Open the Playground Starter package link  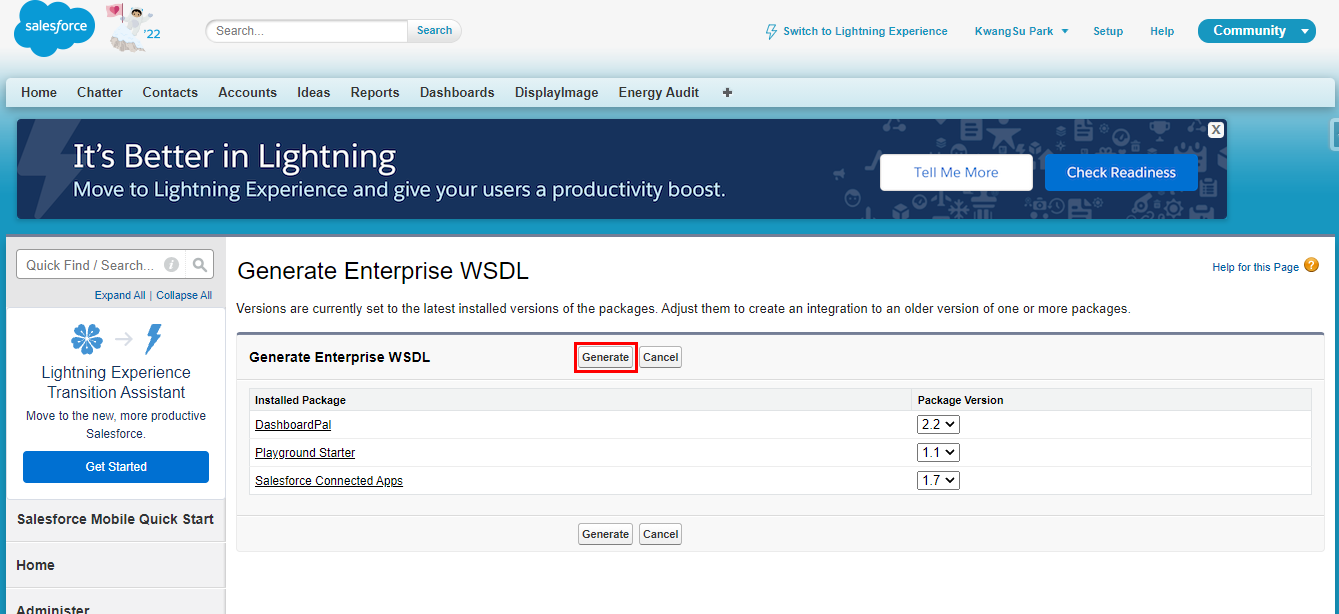coord(305,453)
